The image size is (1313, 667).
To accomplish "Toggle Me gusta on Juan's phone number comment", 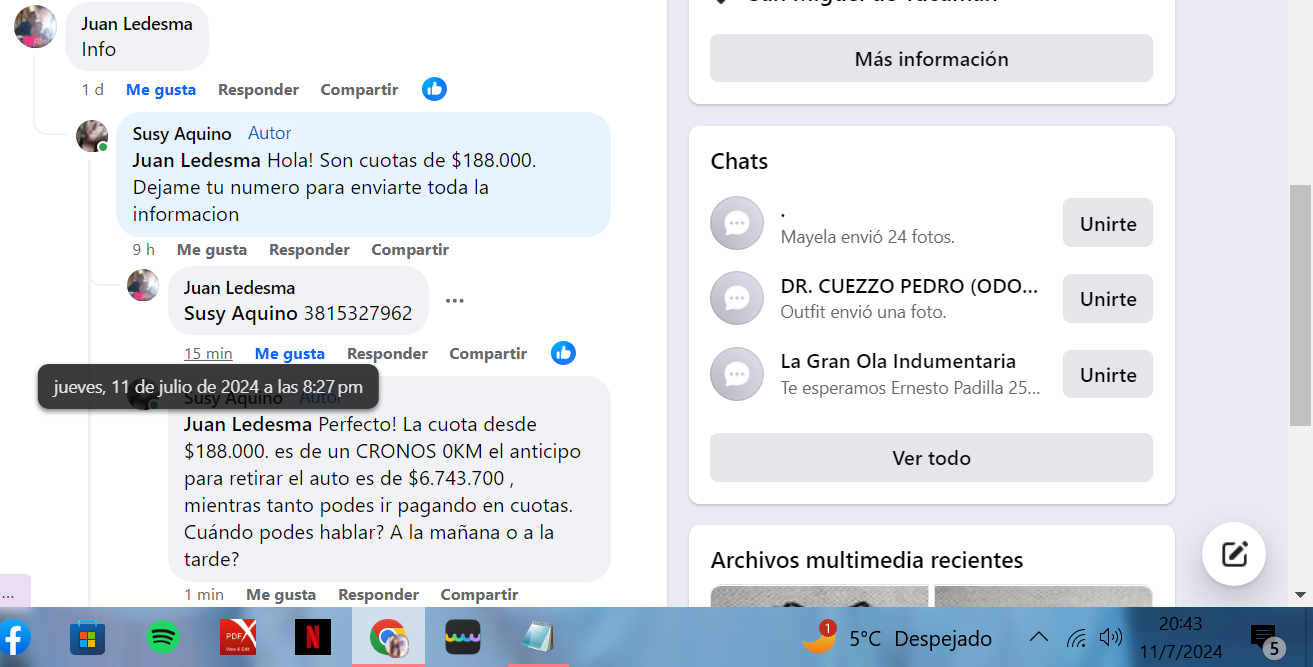I will click(289, 353).
